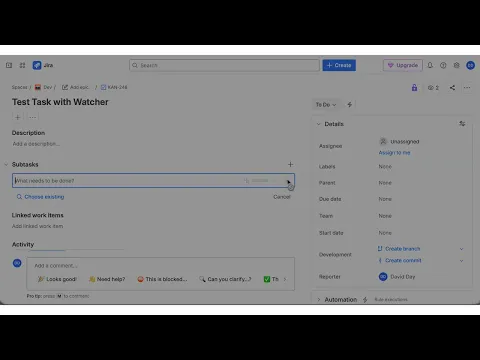Viewport: 480px width, 360px height.
Task: Click the Team None value
Action: click(x=385, y=216)
